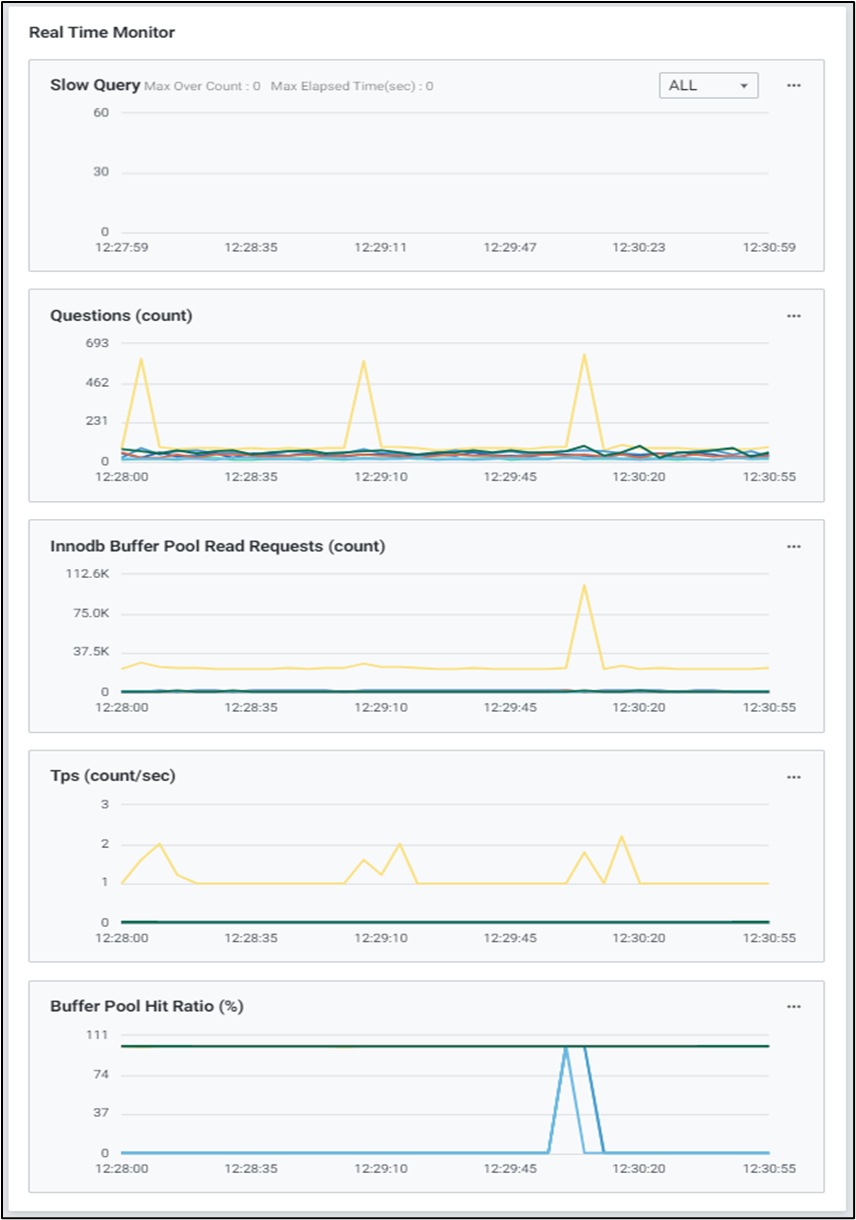This screenshot has width=856, height=1220.
Task: Open Buffer Pool Hit Ratio ellipsis menu
Action: point(793,1007)
